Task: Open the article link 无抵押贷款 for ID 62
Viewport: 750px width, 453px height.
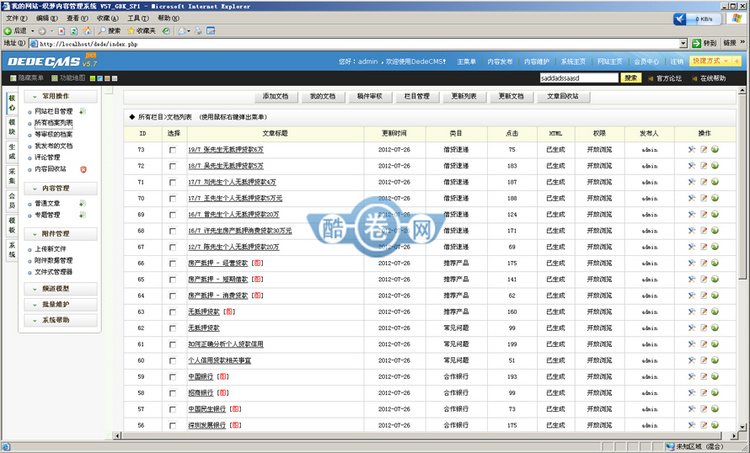Action: coord(203,328)
